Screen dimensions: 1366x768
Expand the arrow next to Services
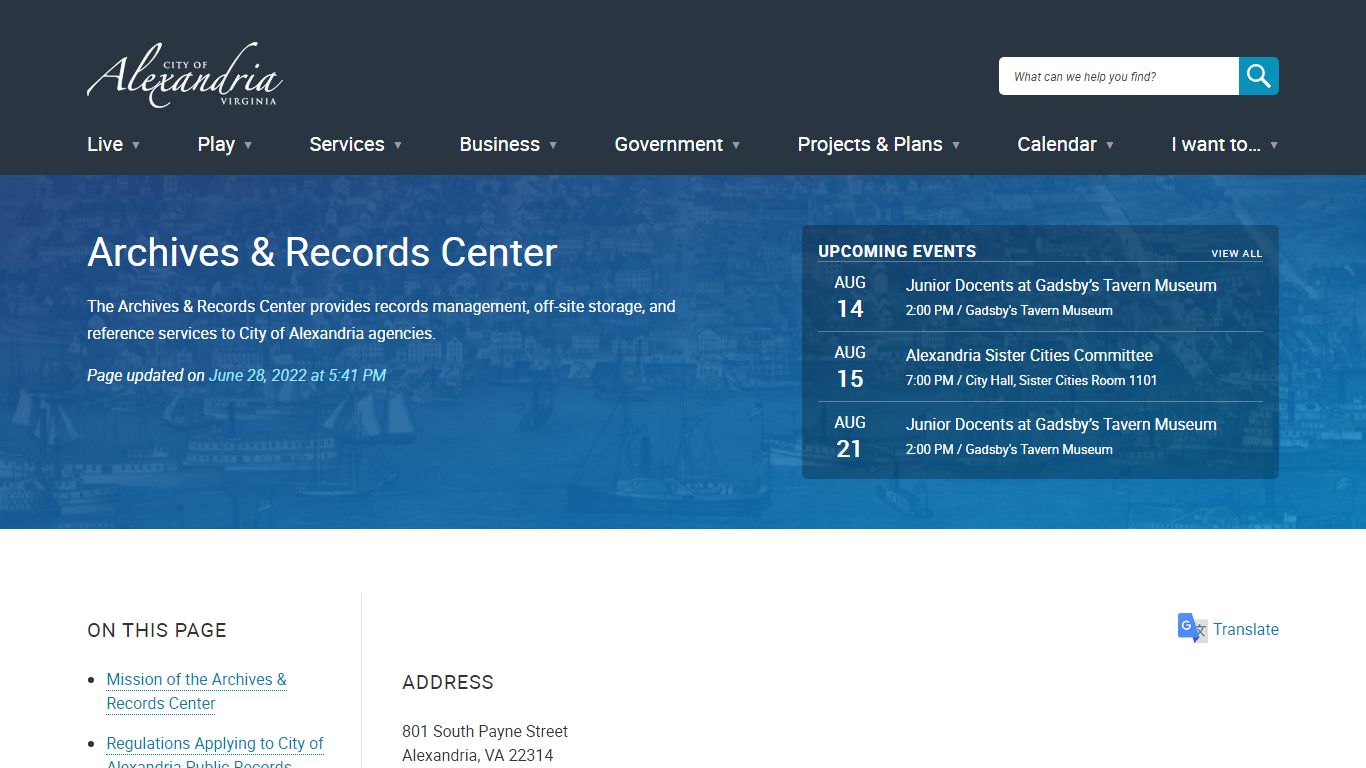[x=397, y=145]
